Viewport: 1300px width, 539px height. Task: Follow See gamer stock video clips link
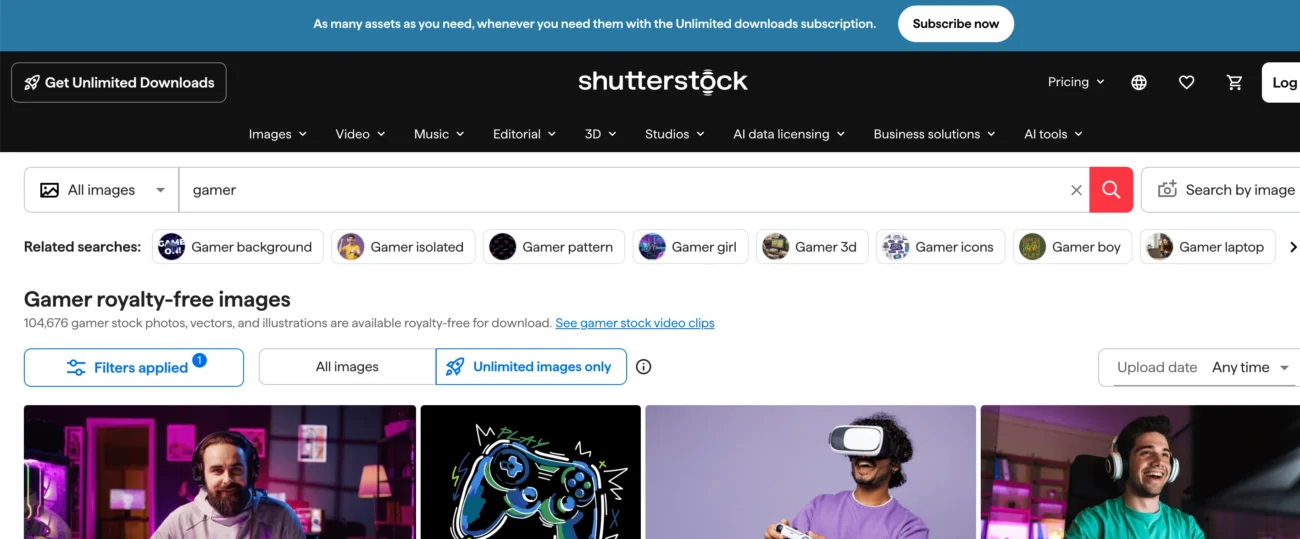click(635, 323)
